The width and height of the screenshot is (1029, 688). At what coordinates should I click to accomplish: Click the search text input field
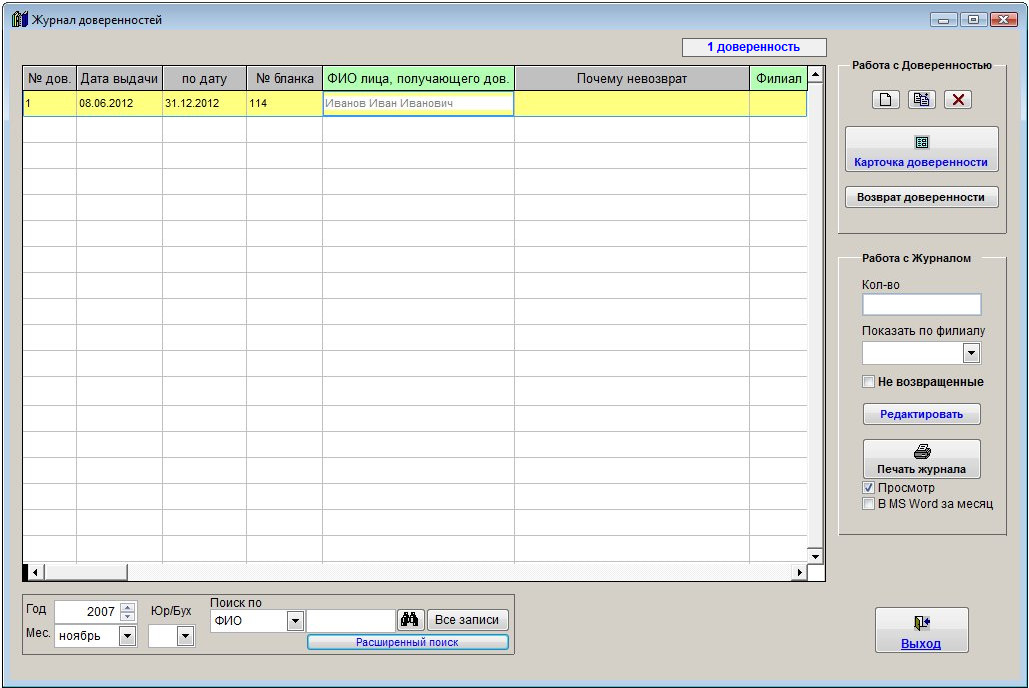click(351, 620)
